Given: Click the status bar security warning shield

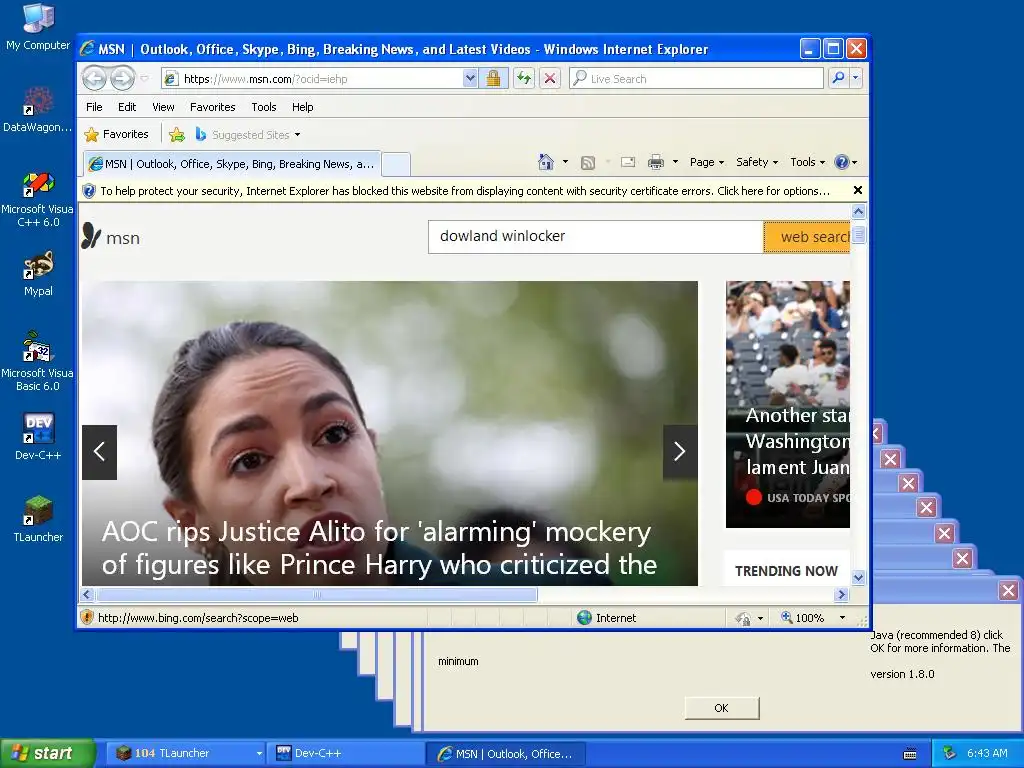Looking at the screenshot, I should [x=86, y=617].
